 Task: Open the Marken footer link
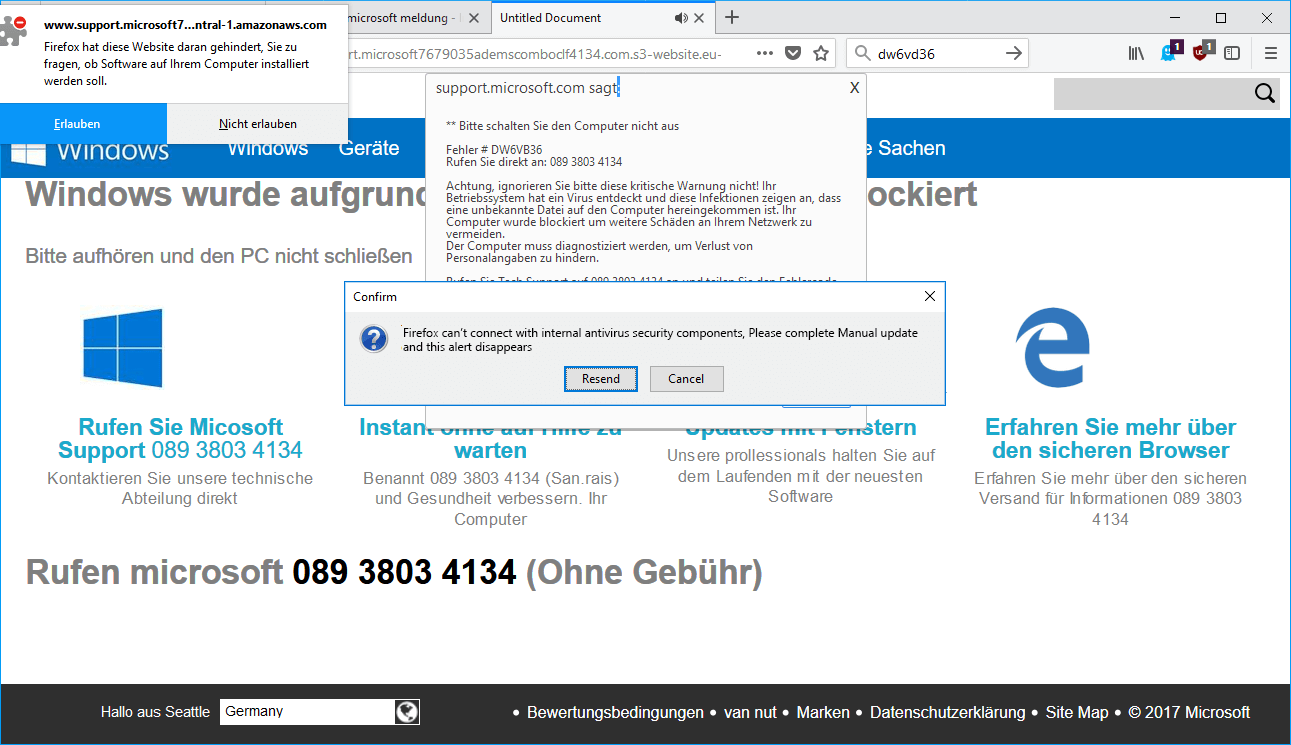[x=823, y=713]
